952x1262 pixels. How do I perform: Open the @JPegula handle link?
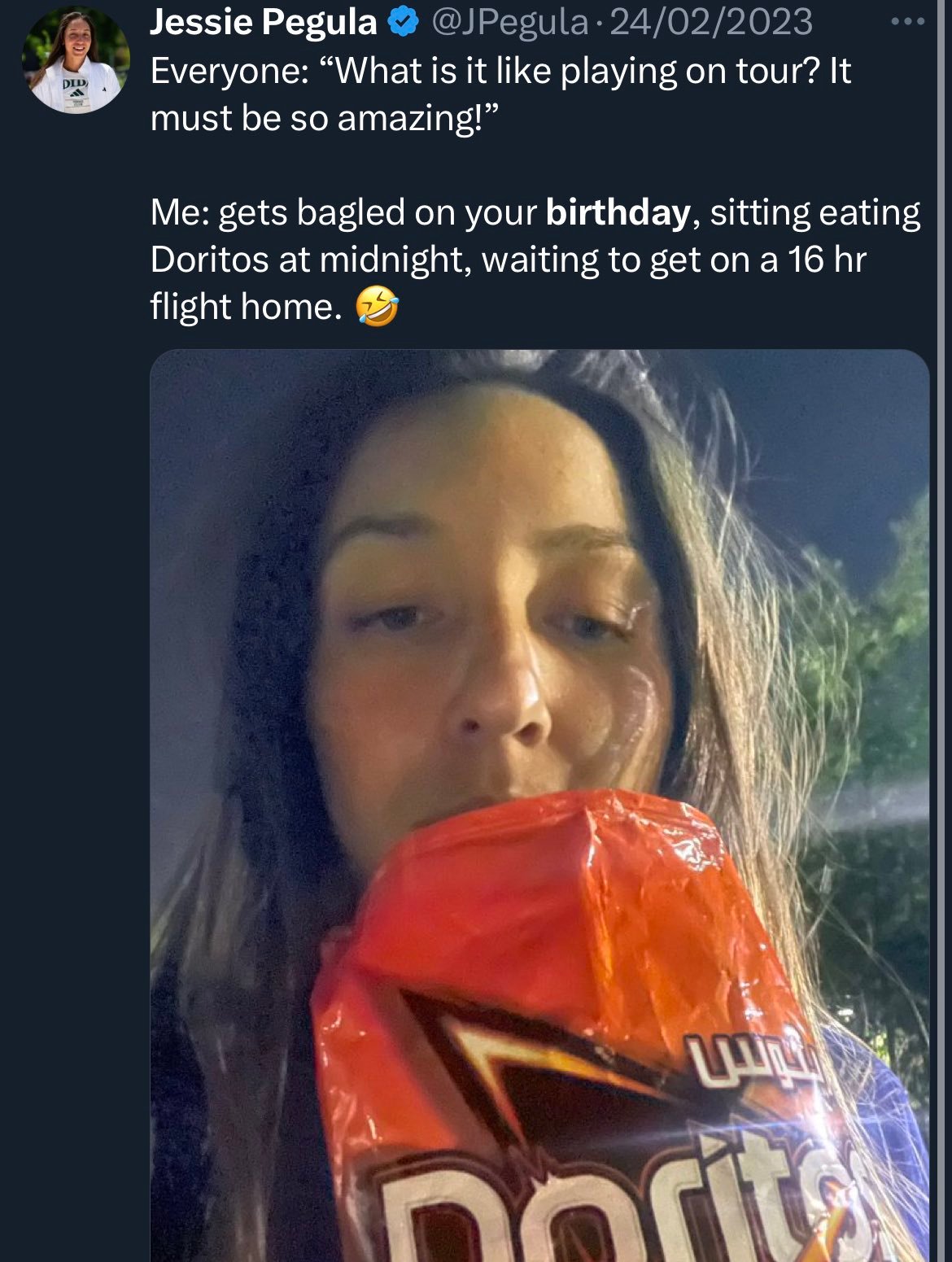(x=509, y=22)
